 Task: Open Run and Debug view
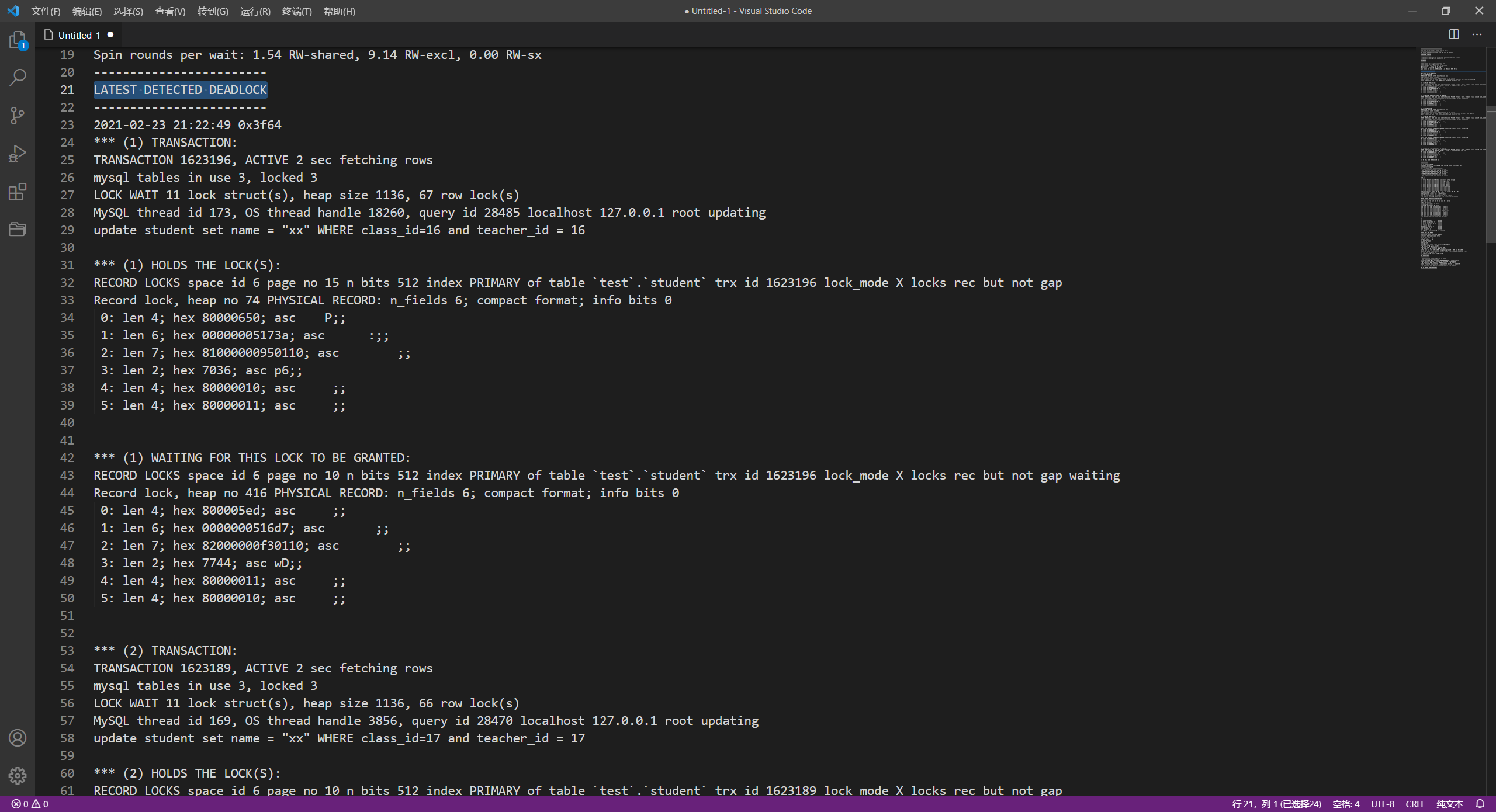tap(18, 154)
